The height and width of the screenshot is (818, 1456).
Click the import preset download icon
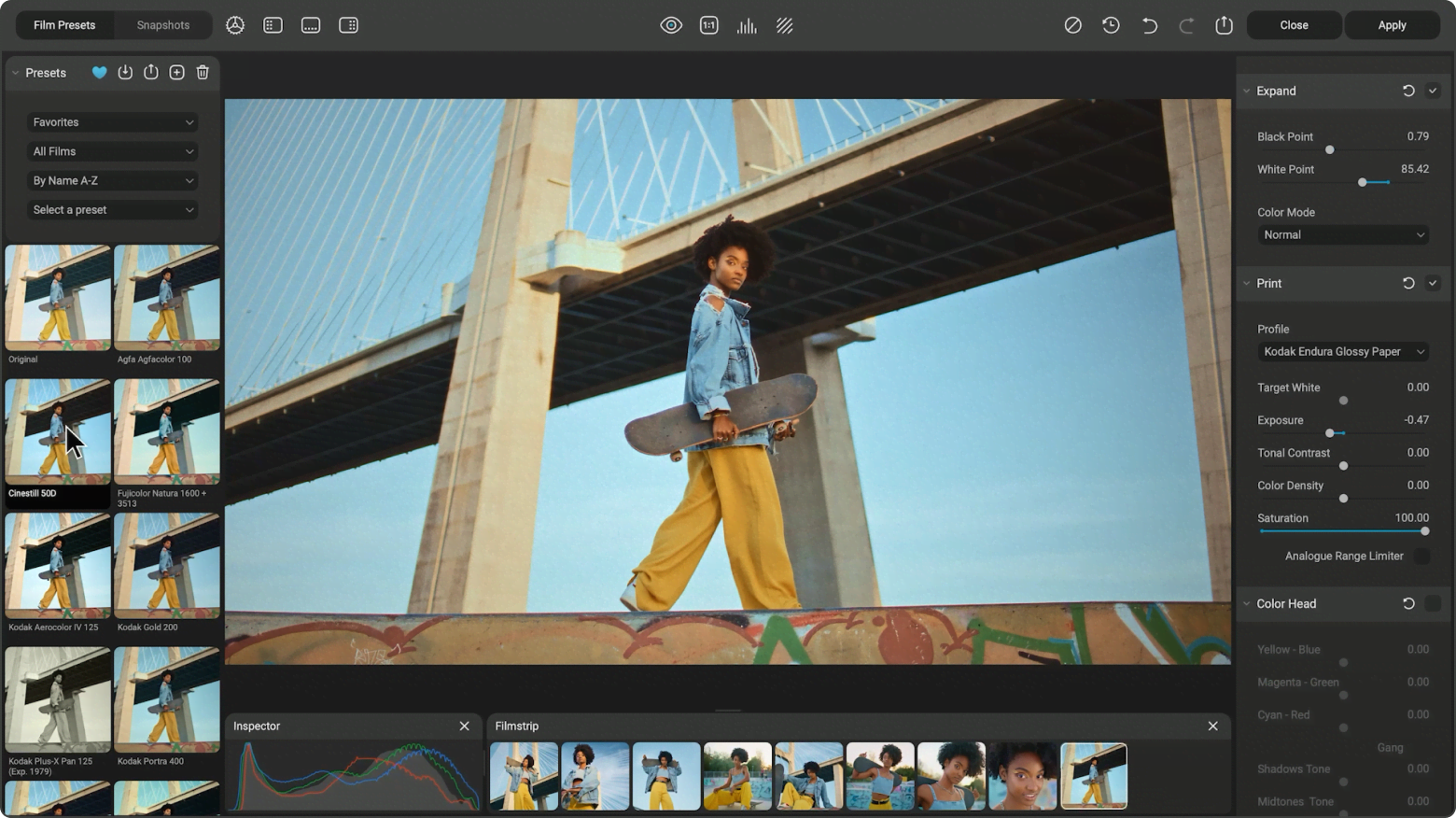click(x=125, y=73)
